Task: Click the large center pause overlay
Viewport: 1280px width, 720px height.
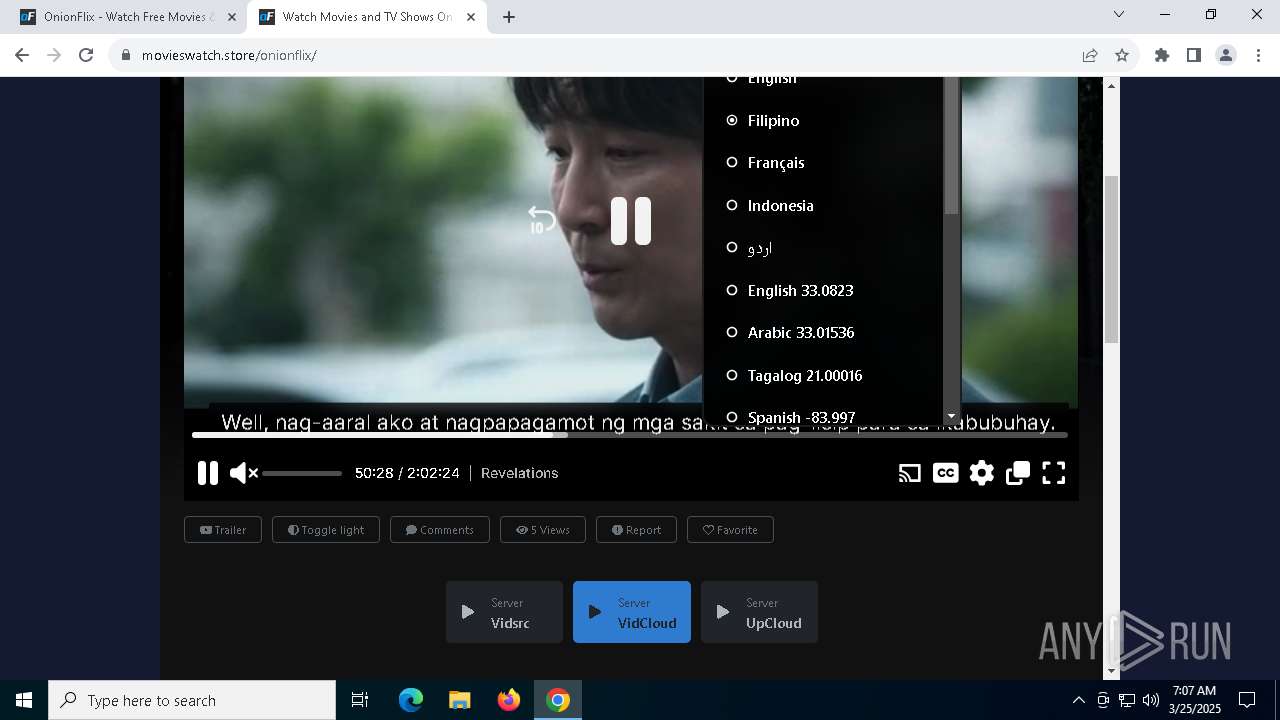Action: point(631,221)
